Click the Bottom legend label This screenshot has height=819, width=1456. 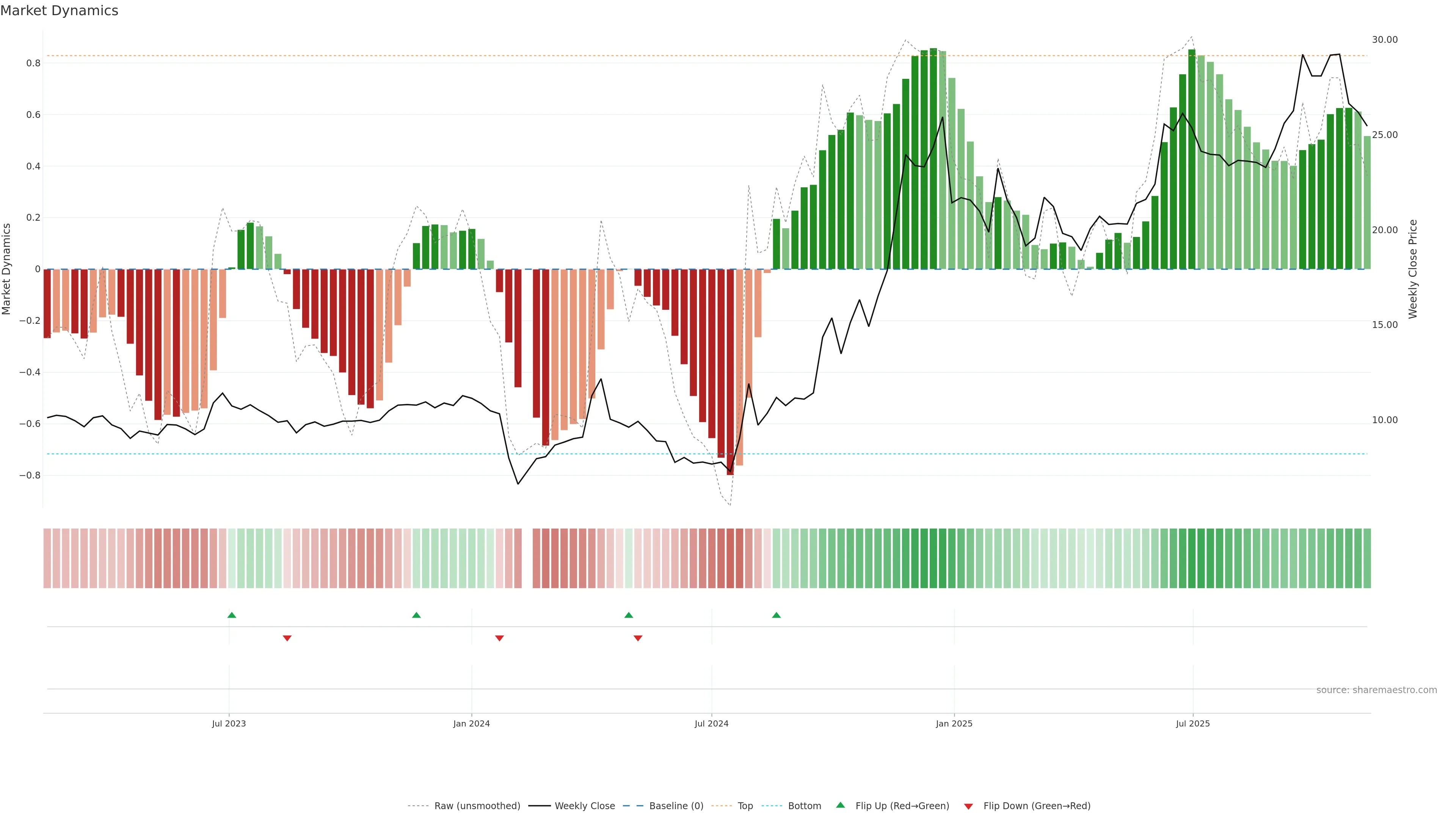click(x=804, y=806)
